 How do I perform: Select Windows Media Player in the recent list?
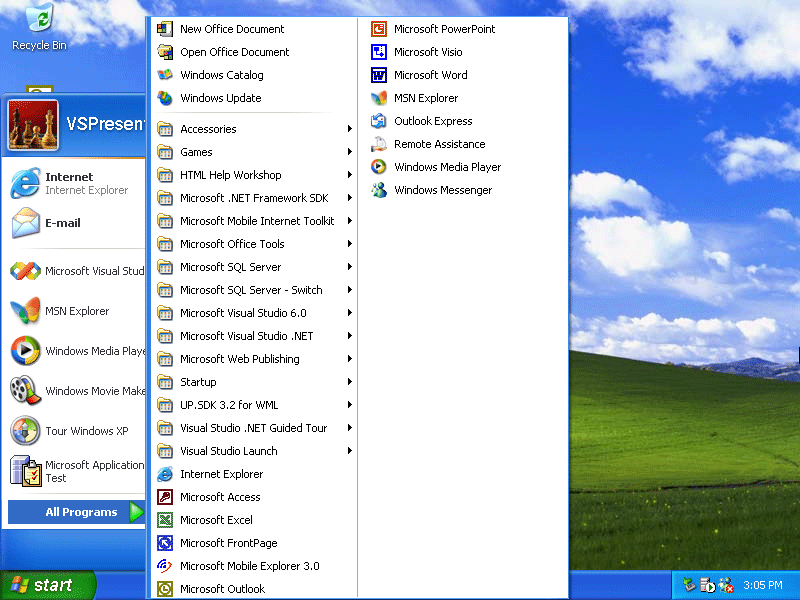click(75, 351)
